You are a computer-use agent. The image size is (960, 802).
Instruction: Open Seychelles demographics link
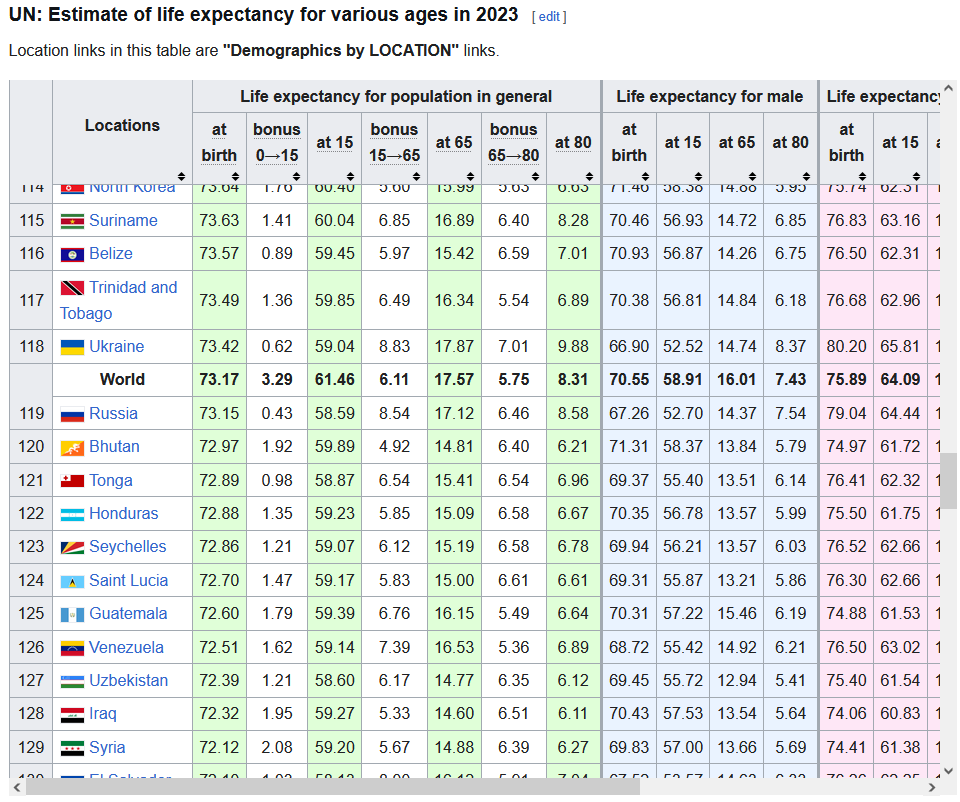pyautogui.click(x=128, y=546)
